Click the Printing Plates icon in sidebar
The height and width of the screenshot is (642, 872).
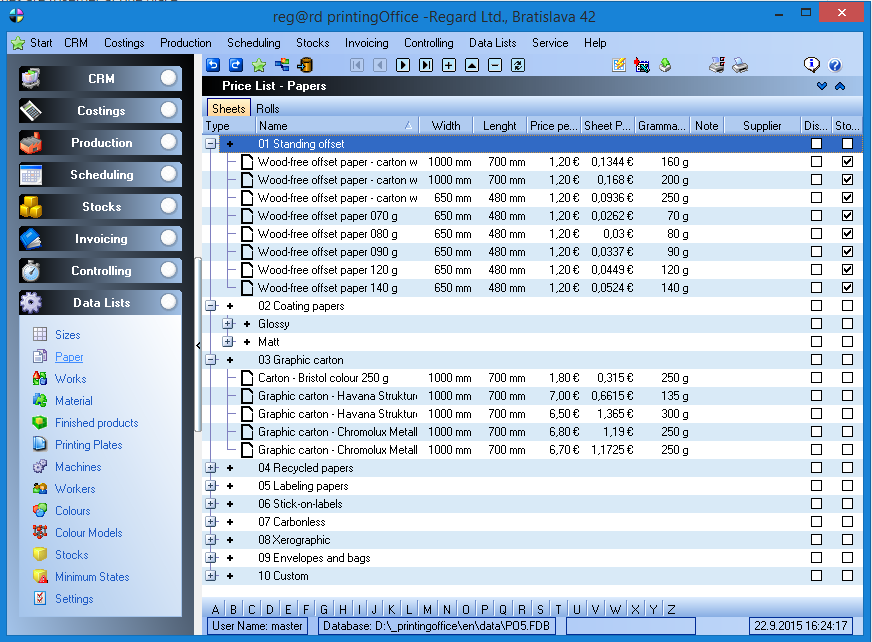pyautogui.click(x=39, y=445)
